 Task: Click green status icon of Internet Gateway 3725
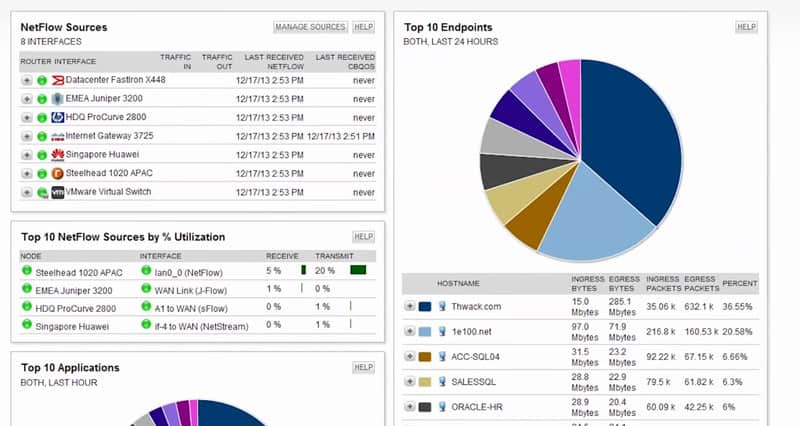(x=42, y=136)
